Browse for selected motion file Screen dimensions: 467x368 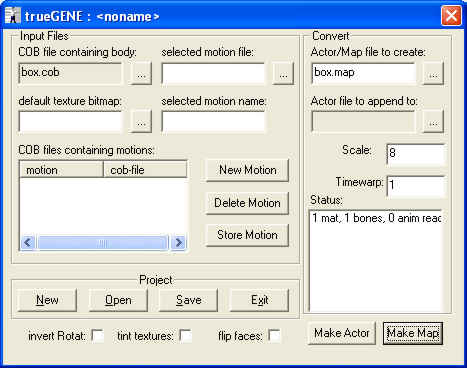click(283, 73)
